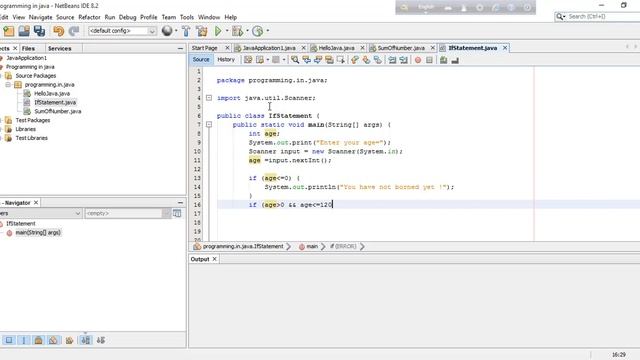Viewport: 640px width, 360px height.
Task: Click the Save All disks icon
Action: (x=40, y=31)
